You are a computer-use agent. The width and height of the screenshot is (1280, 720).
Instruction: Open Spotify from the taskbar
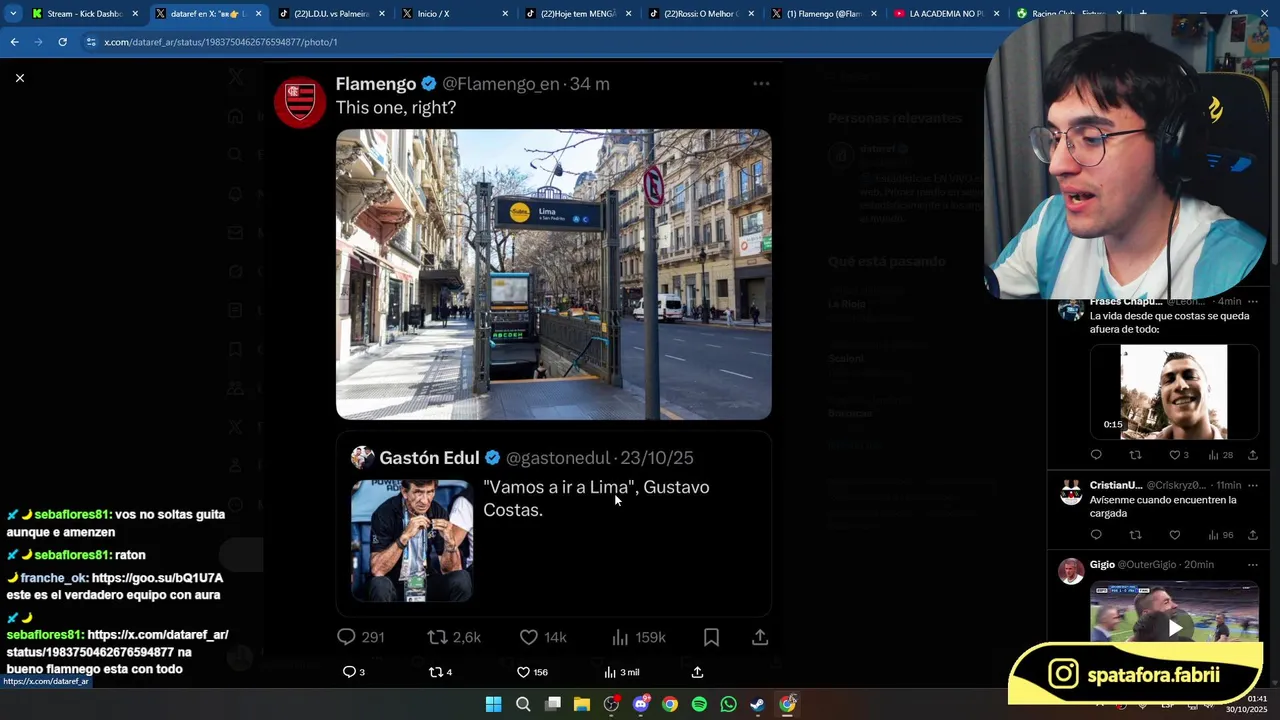(x=699, y=704)
